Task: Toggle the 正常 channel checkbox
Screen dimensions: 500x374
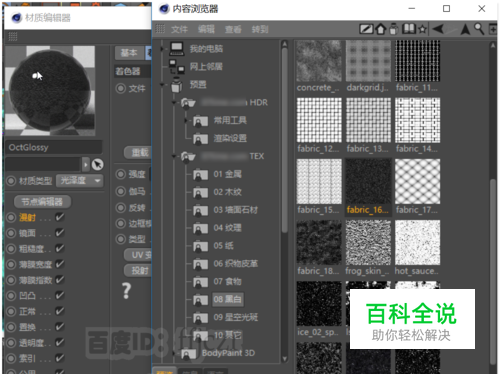Action: click(60, 311)
